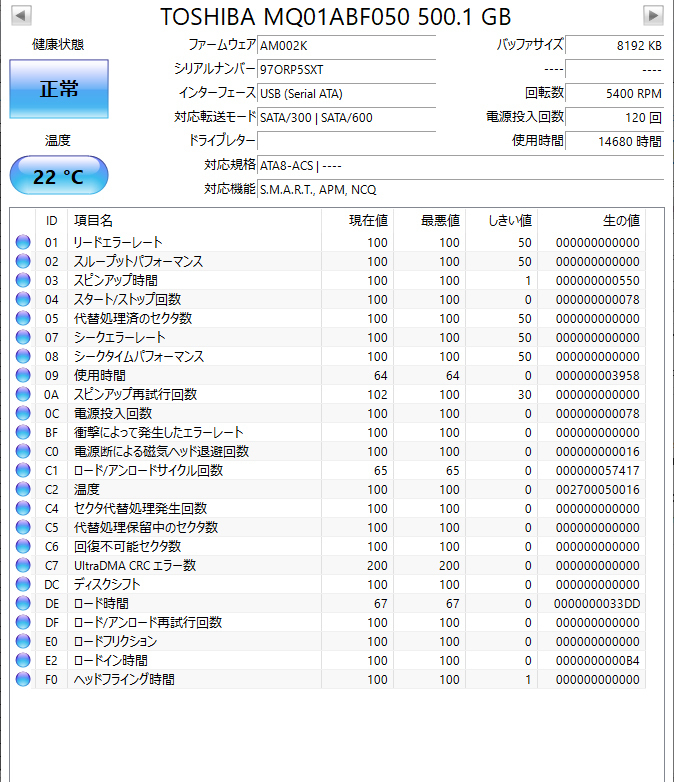Viewport: 674px width, 782px height.
Task: Click status icon for シークエラーレート row
Action: [23, 337]
